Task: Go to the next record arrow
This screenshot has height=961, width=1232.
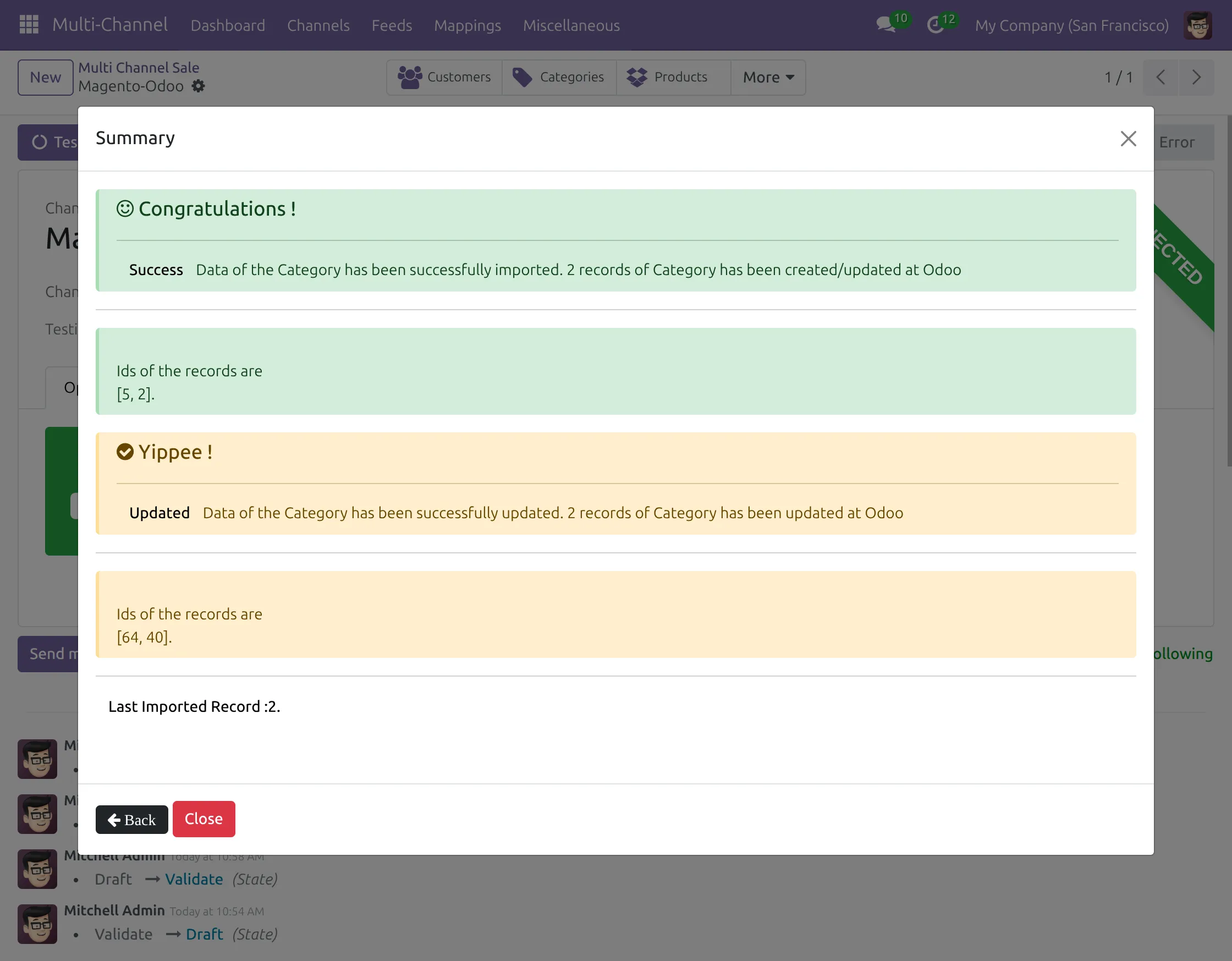Action: click(x=1196, y=78)
